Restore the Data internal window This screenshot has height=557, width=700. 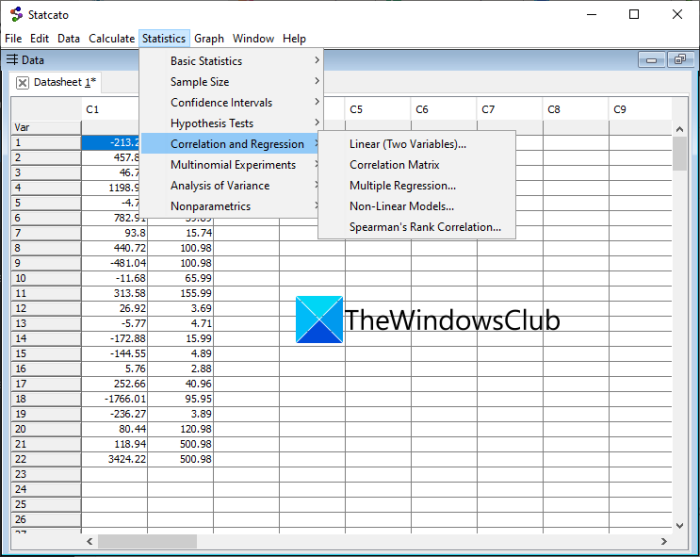tap(680, 60)
